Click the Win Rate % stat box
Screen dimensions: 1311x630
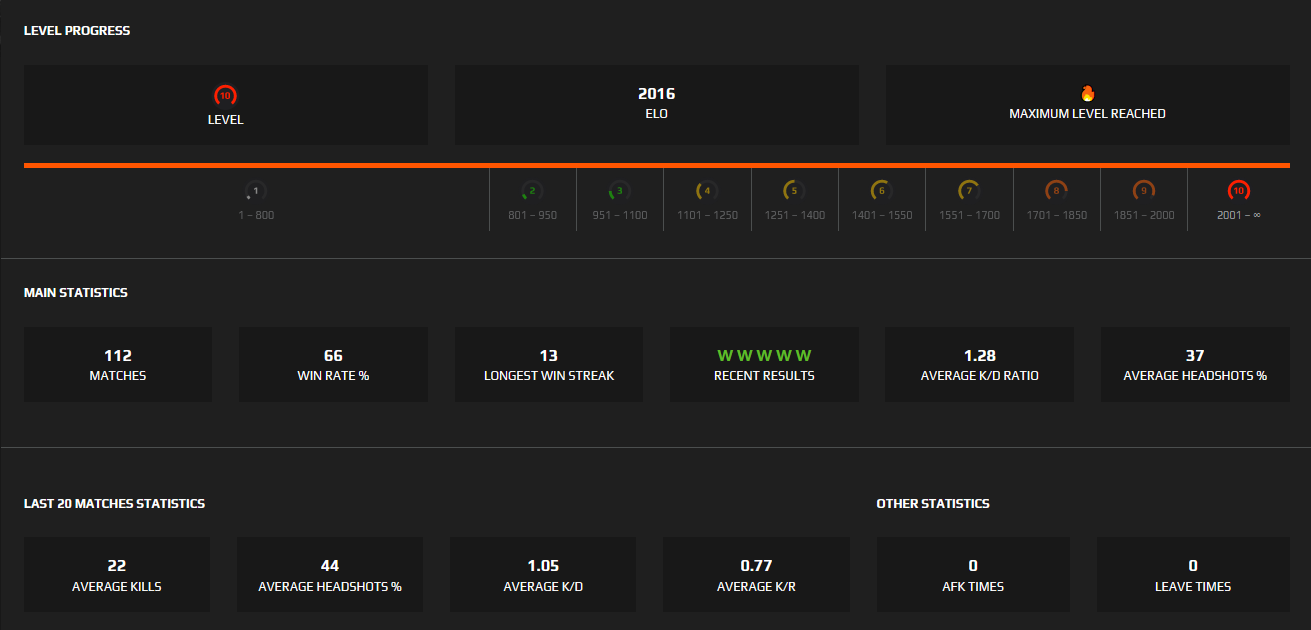tap(332, 363)
